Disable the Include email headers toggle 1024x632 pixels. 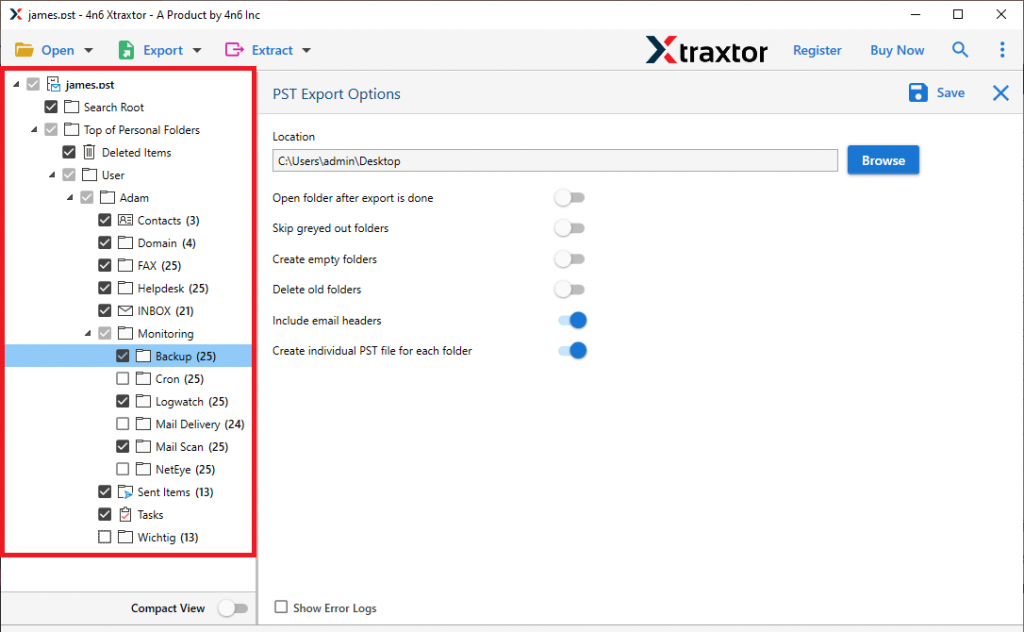(570, 320)
